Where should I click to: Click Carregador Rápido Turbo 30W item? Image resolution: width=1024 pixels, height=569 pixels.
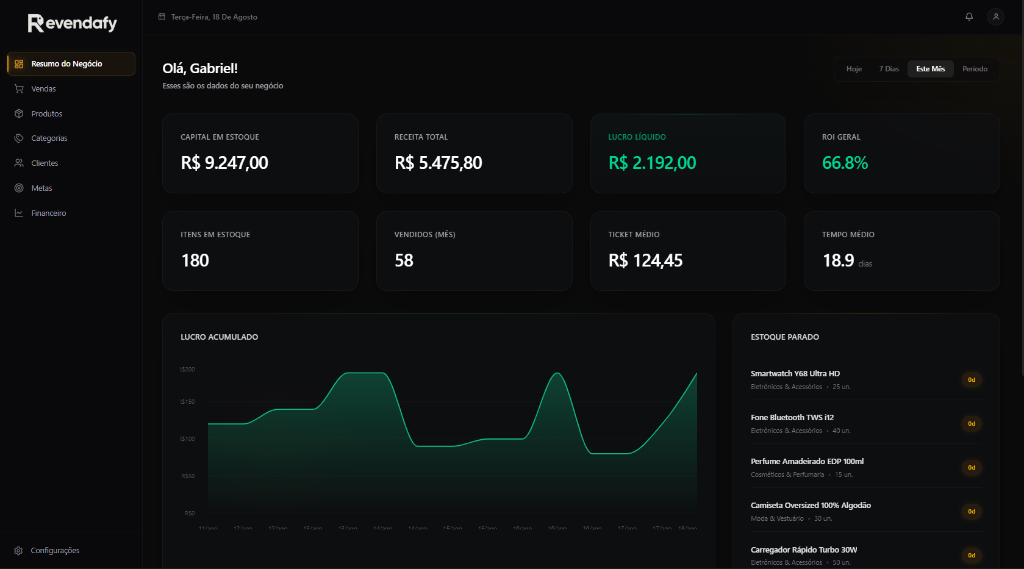point(866,555)
